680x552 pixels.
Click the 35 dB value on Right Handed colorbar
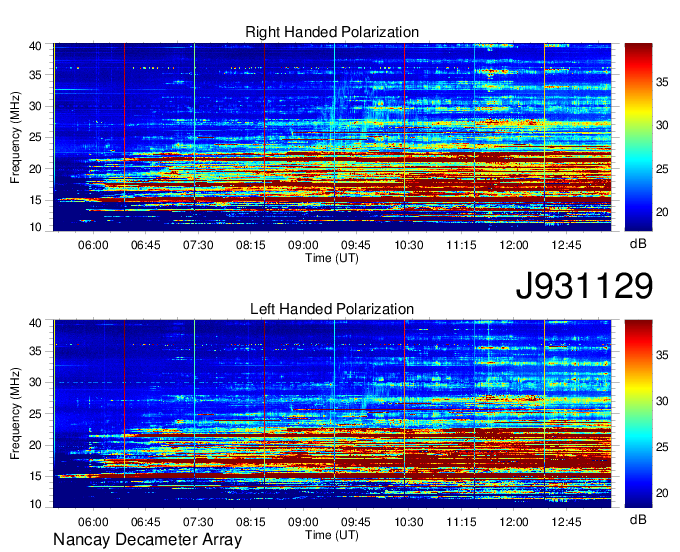662,82
